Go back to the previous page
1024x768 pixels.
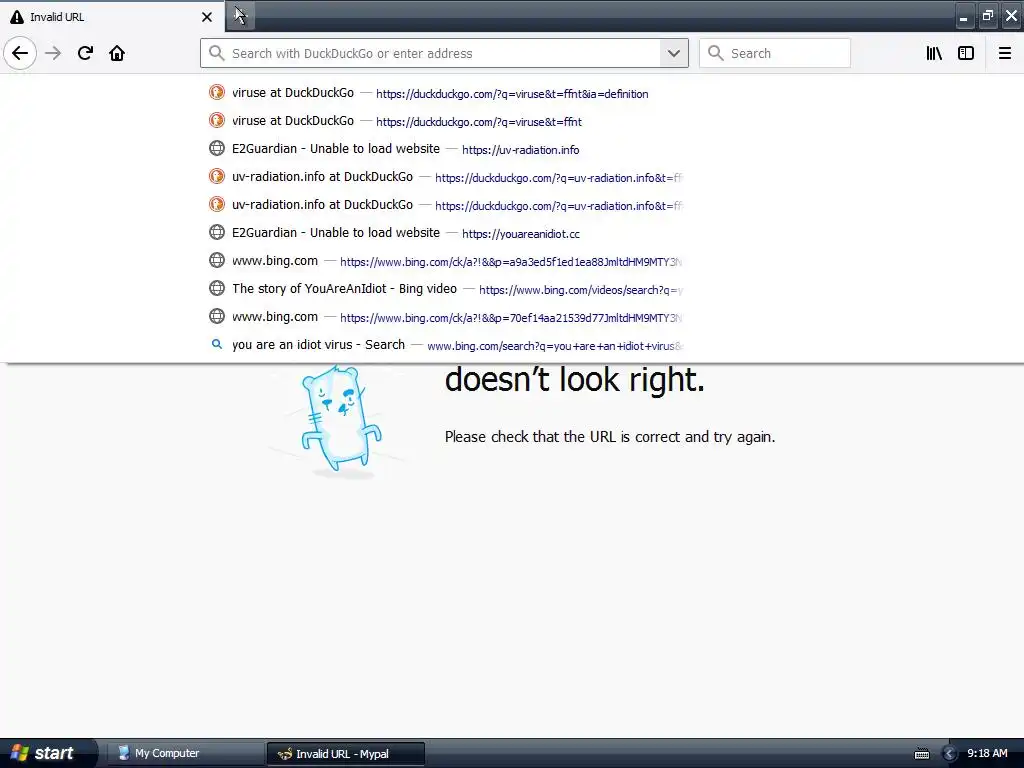(x=20, y=53)
